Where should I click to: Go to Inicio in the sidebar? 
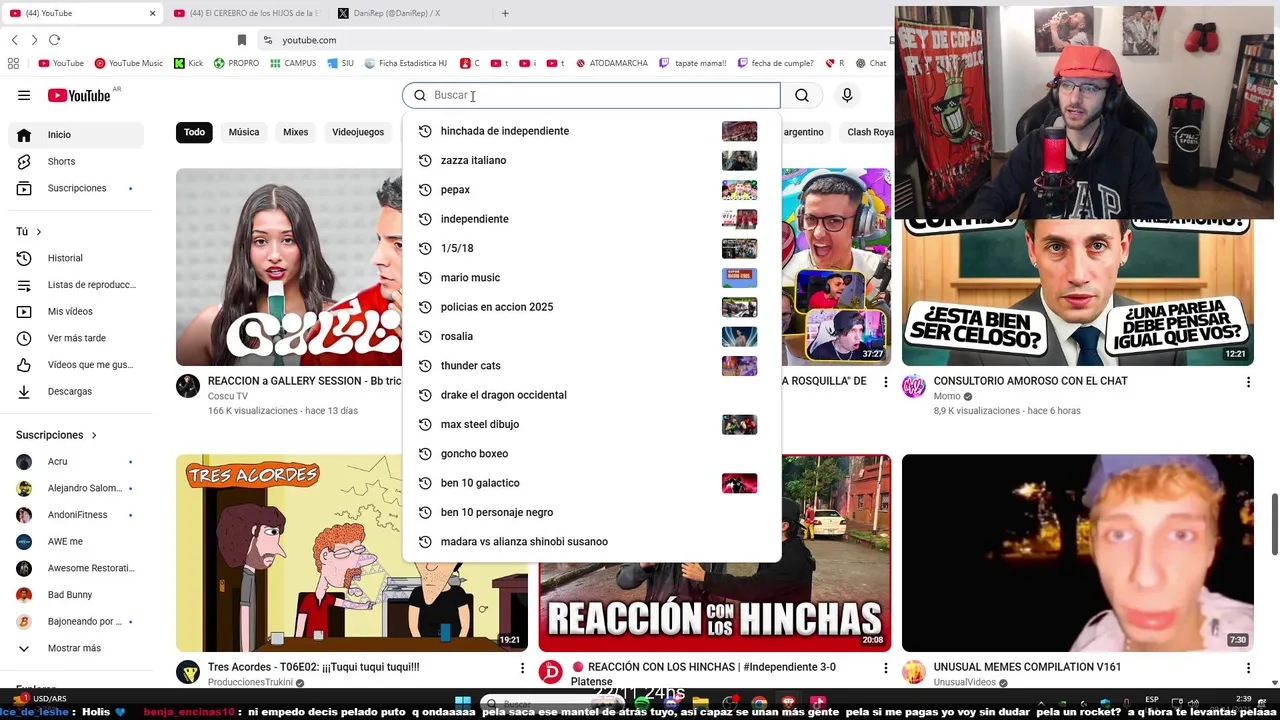point(76,135)
